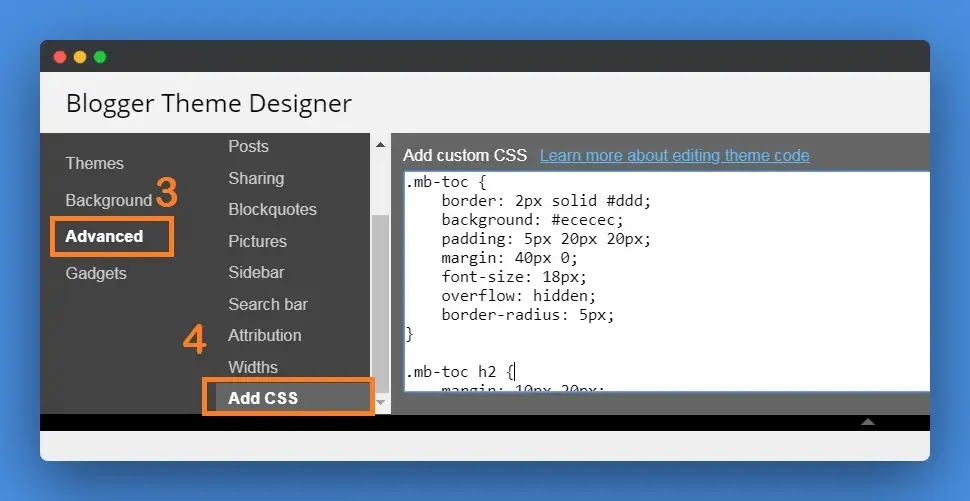Click the 'Add custom CSS' heading
970x501 pixels.
(x=465, y=155)
